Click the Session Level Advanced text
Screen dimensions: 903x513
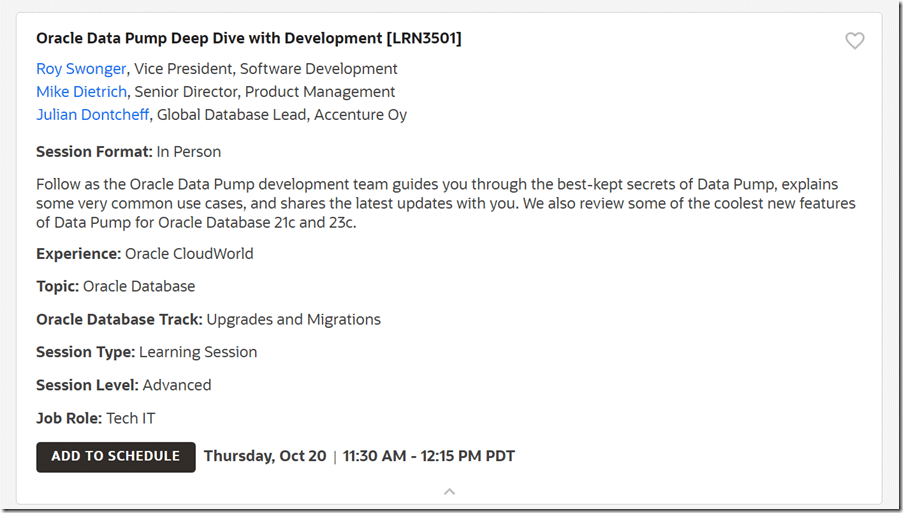[x=123, y=385]
